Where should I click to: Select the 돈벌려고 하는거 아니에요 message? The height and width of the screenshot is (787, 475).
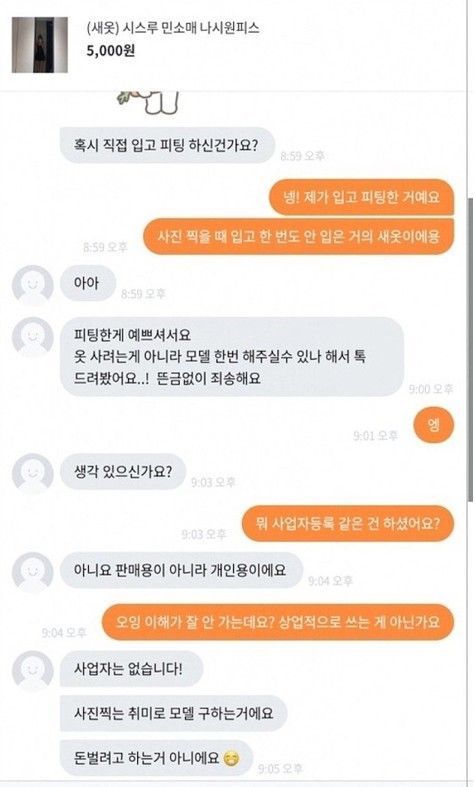[x=156, y=758]
